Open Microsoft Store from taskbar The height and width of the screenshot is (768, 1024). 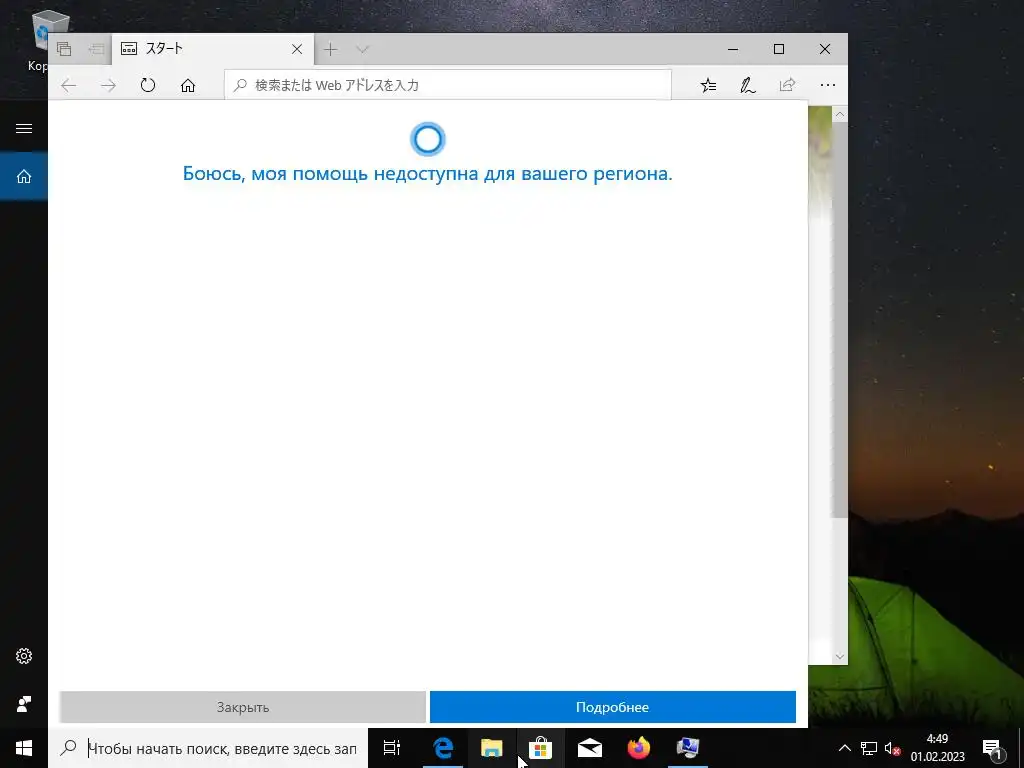coord(541,748)
